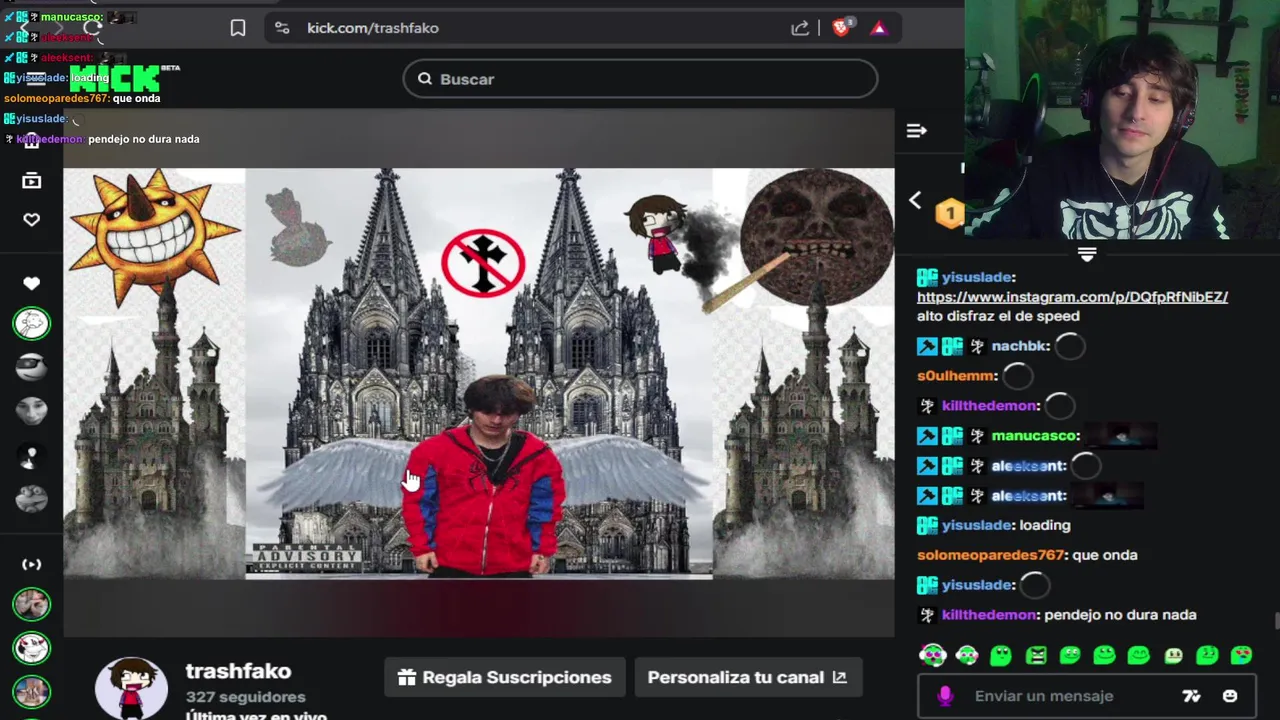Click the webcam overlay of streamer
This screenshot has height=720, width=1280.
[1122, 120]
